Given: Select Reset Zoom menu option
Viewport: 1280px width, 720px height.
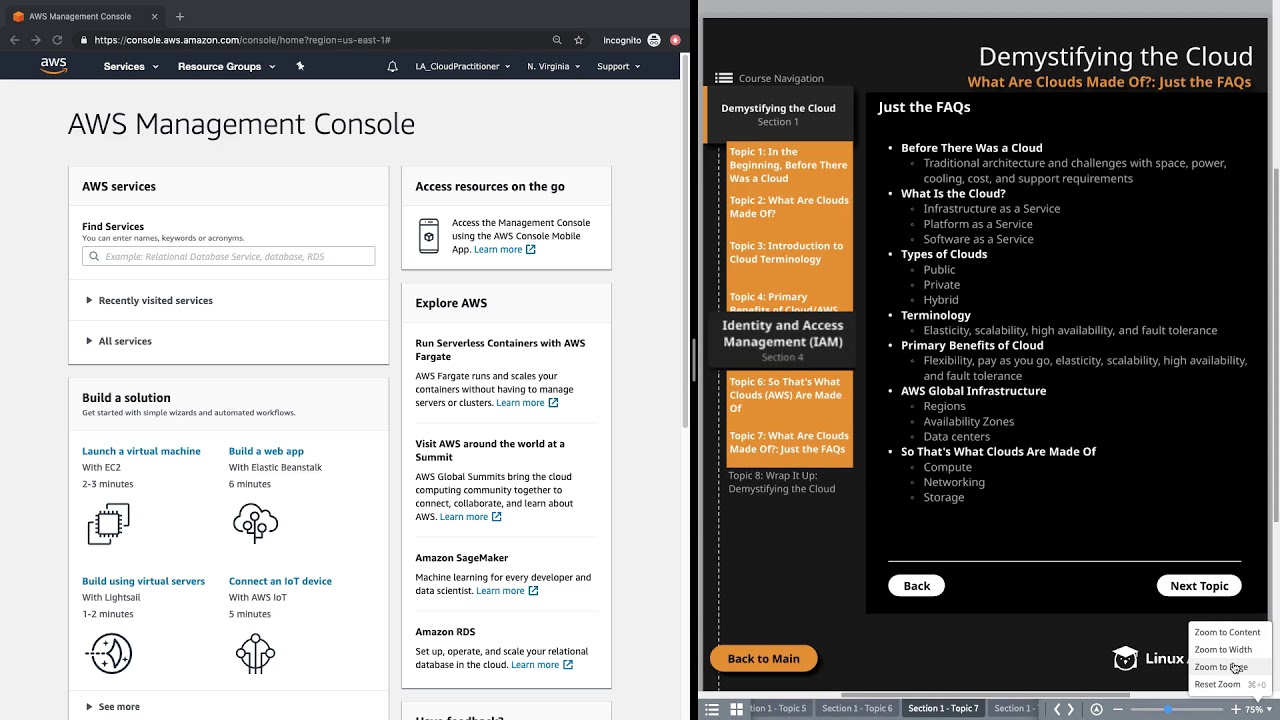Looking at the screenshot, I should tap(1227, 685).
